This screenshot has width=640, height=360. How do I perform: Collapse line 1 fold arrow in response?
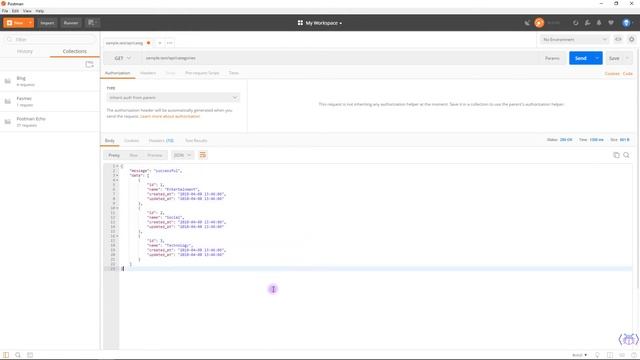click(118, 166)
